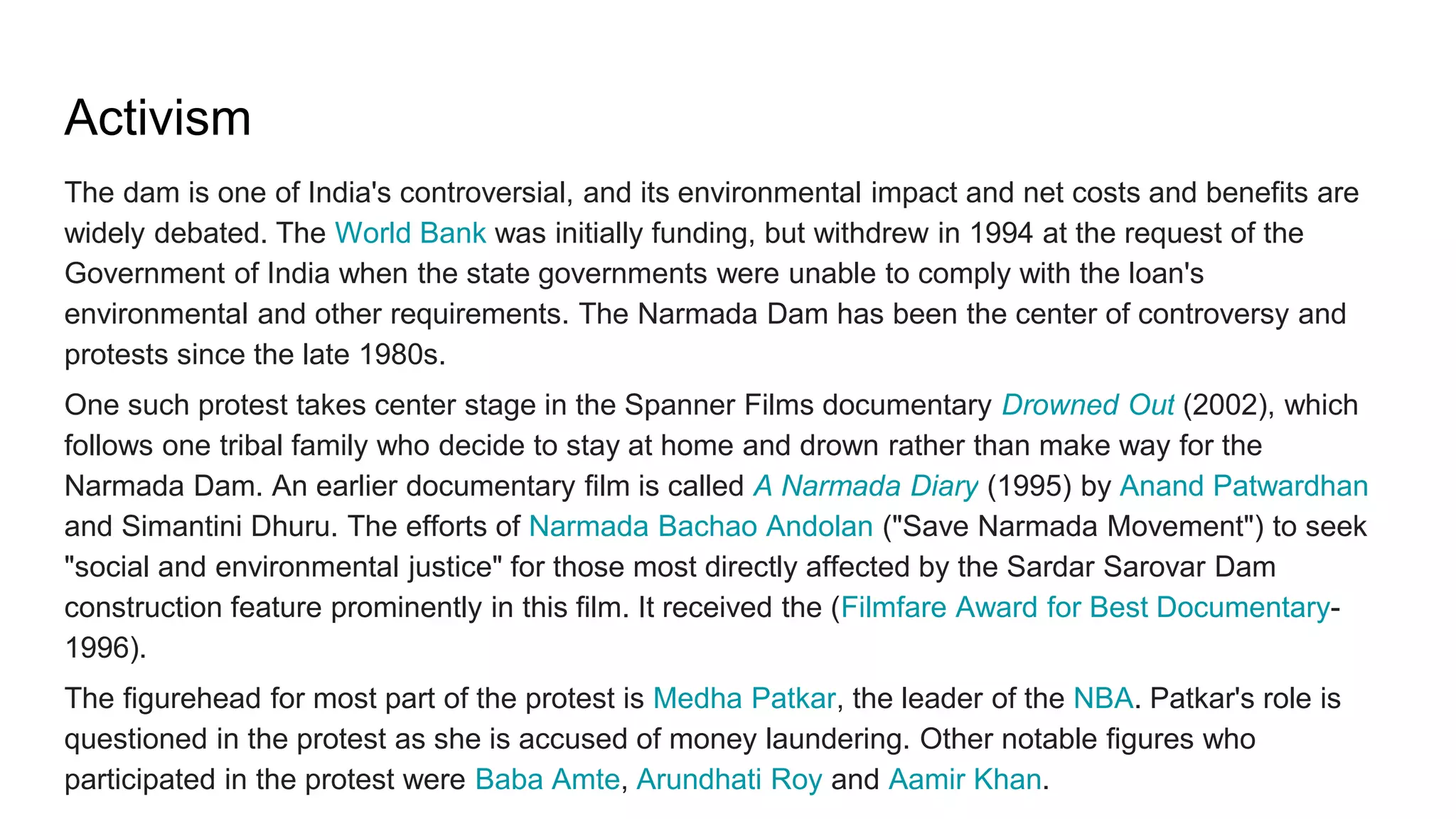Follow the Anand Patwardhan link
Screen dimensions: 1456x819
click(1243, 486)
